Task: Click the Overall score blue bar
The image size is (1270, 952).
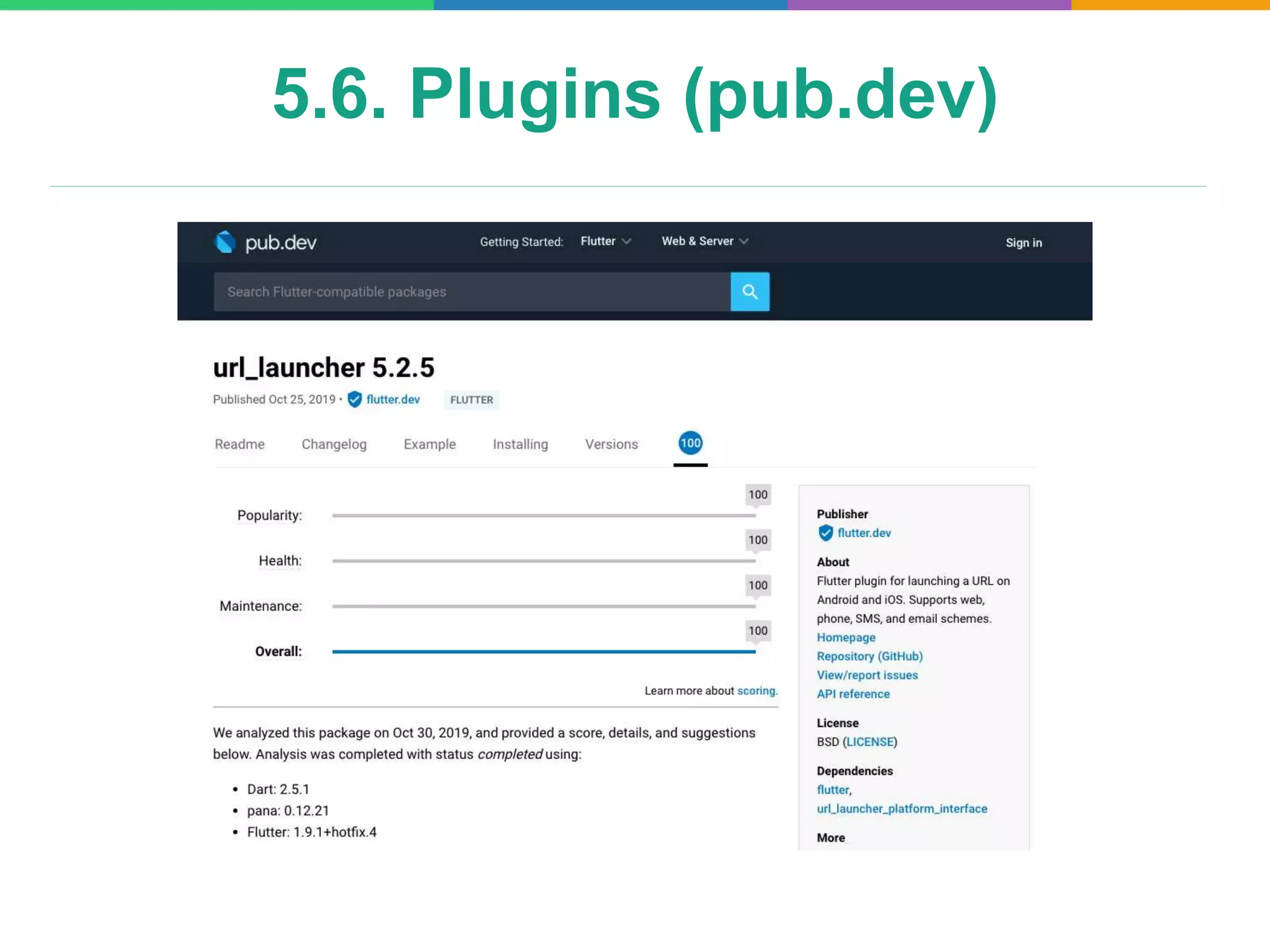Action: (x=543, y=651)
